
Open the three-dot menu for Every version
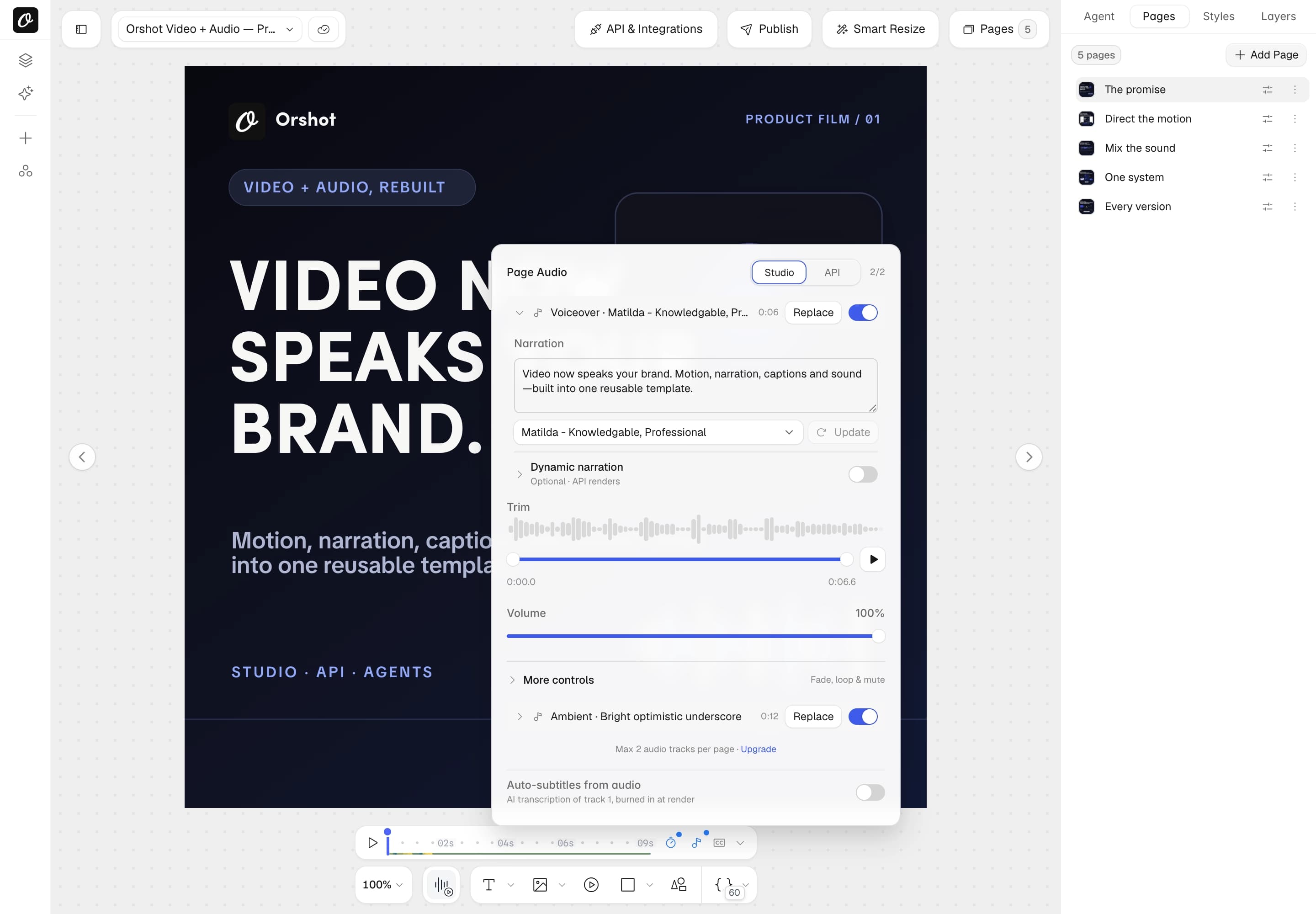1294,207
